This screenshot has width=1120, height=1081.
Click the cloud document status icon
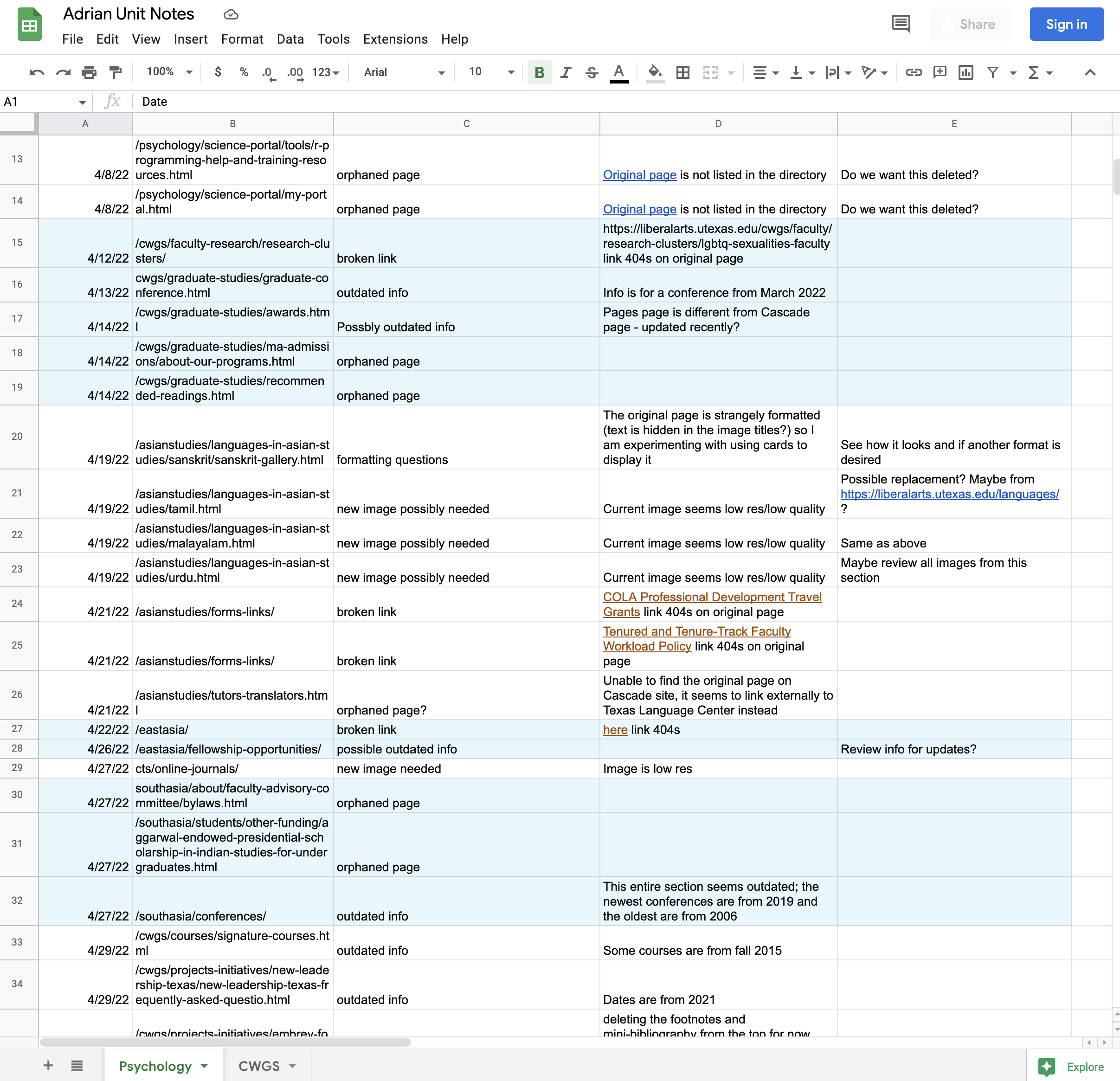pos(231,14)
